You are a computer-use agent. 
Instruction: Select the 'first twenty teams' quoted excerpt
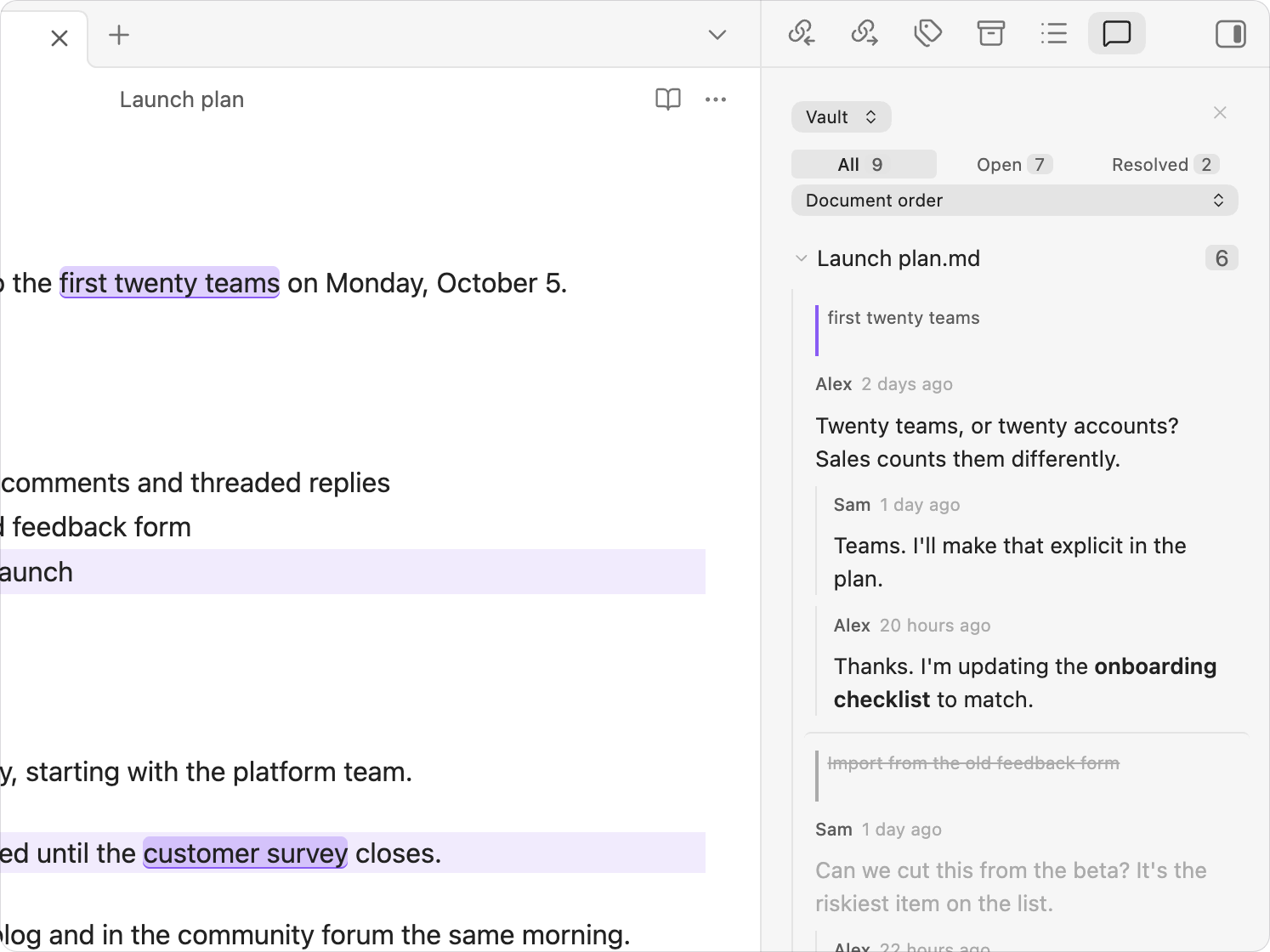[904, 318]
